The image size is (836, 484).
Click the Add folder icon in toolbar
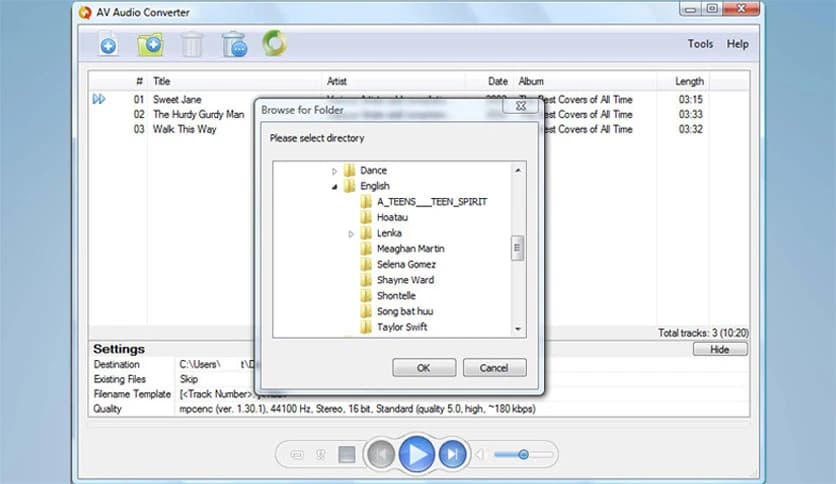coord(150,44)
